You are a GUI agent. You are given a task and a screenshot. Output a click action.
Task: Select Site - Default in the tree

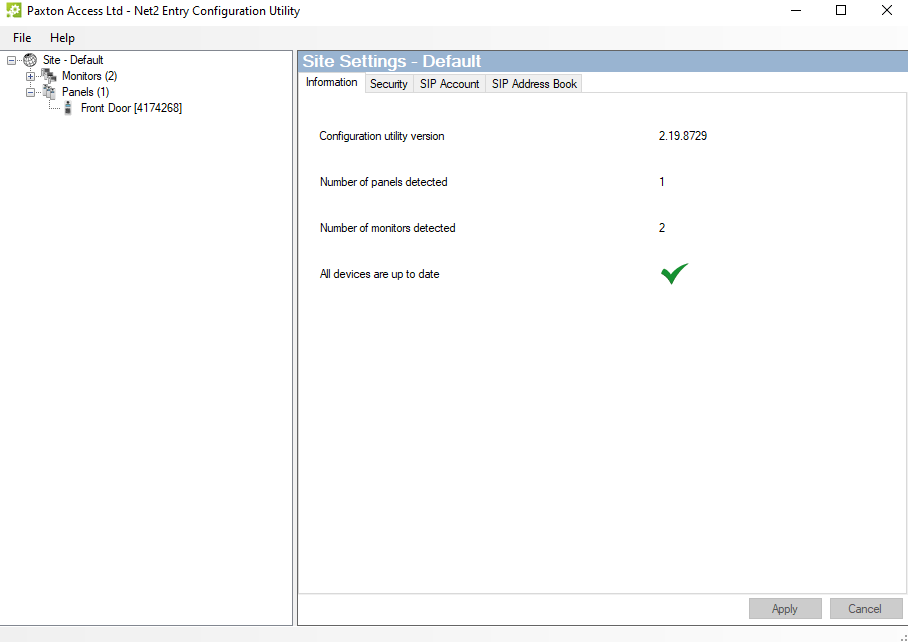(x=73, y=60)
